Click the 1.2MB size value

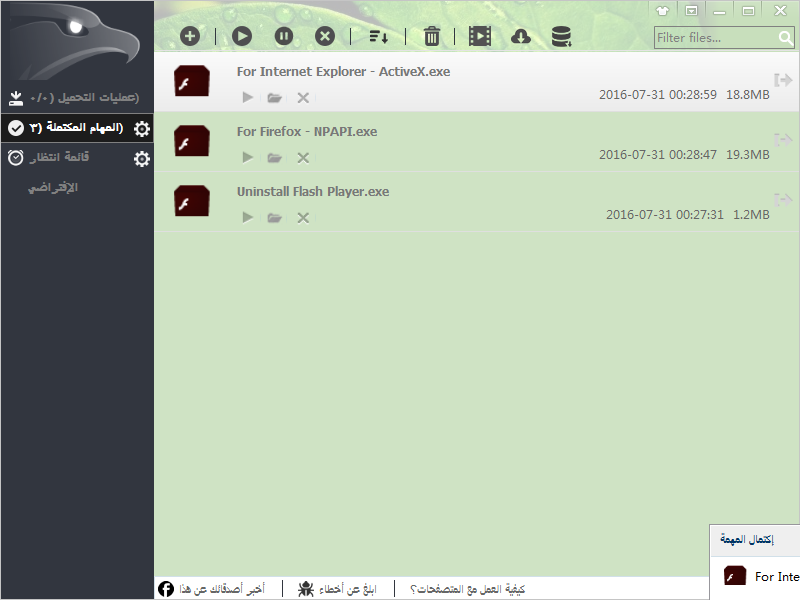[751, 215]
